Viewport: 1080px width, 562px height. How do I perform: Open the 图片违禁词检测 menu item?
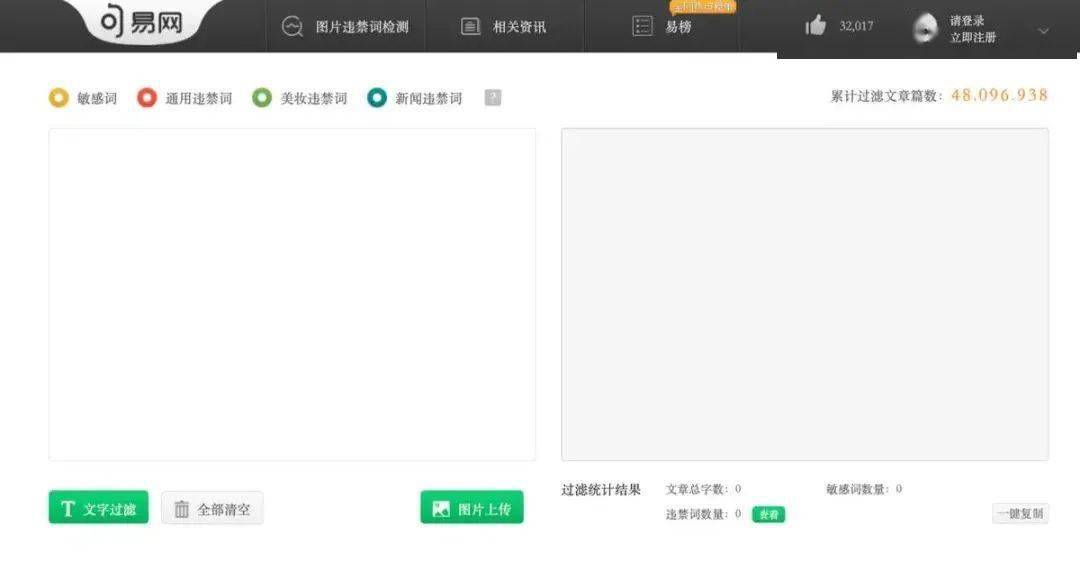362,27
